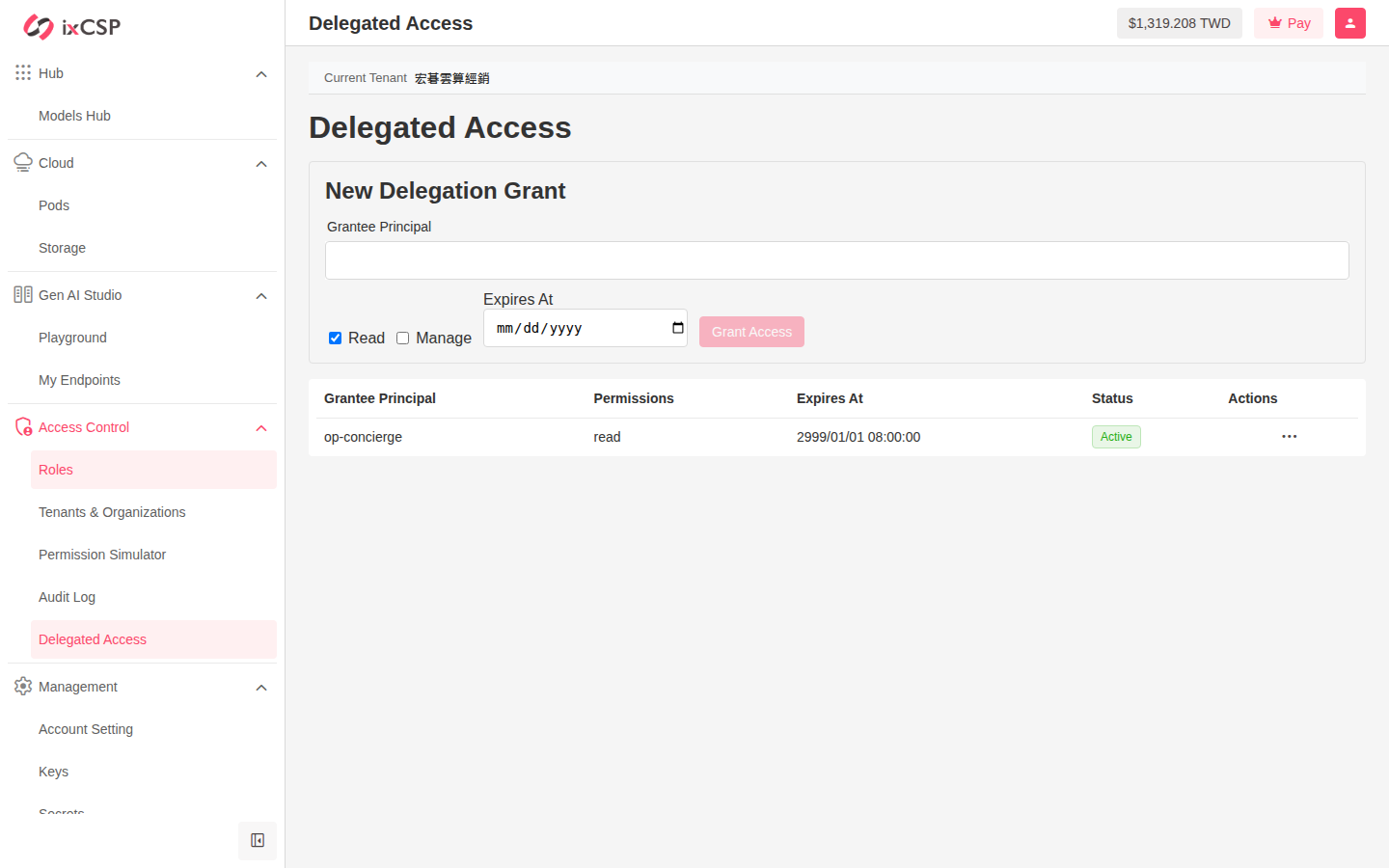
Task: Click the Permissions column header
Action: [x=634, y=398]
